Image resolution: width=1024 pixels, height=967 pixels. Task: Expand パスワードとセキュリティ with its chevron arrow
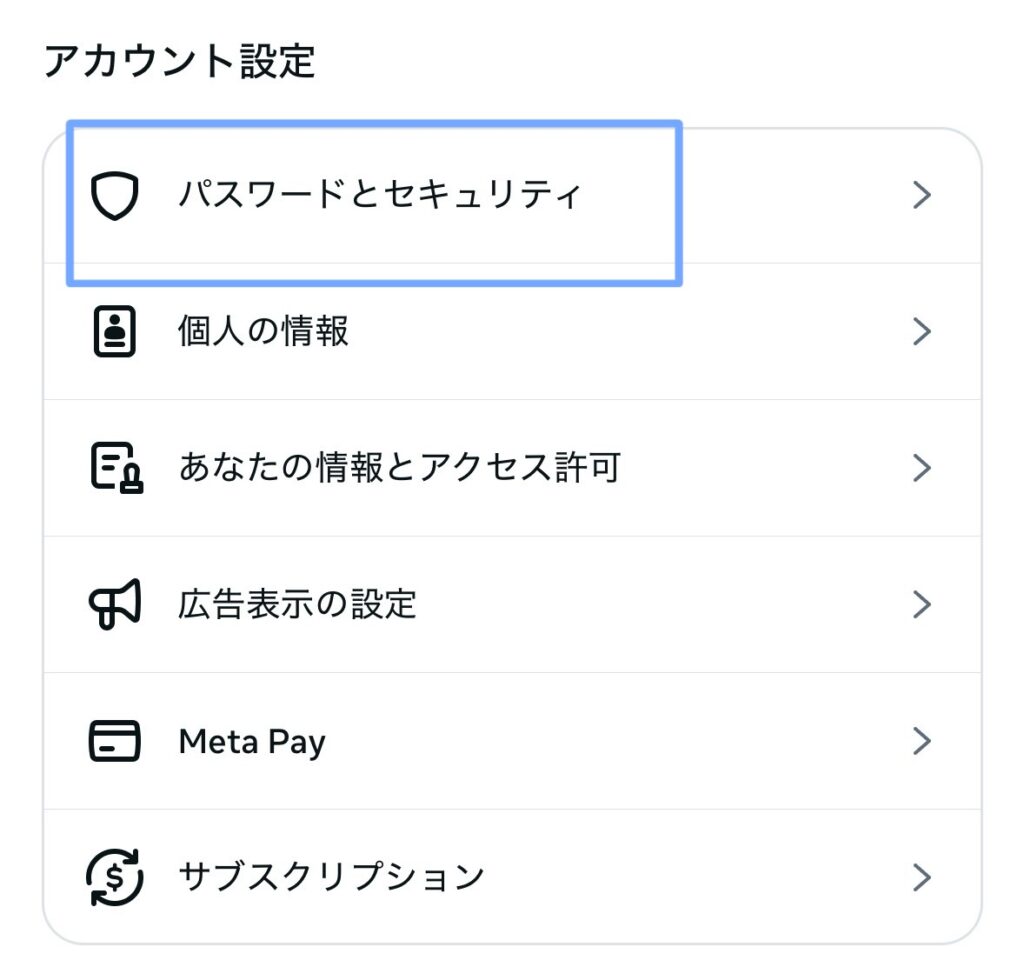(x=922, y=196)
